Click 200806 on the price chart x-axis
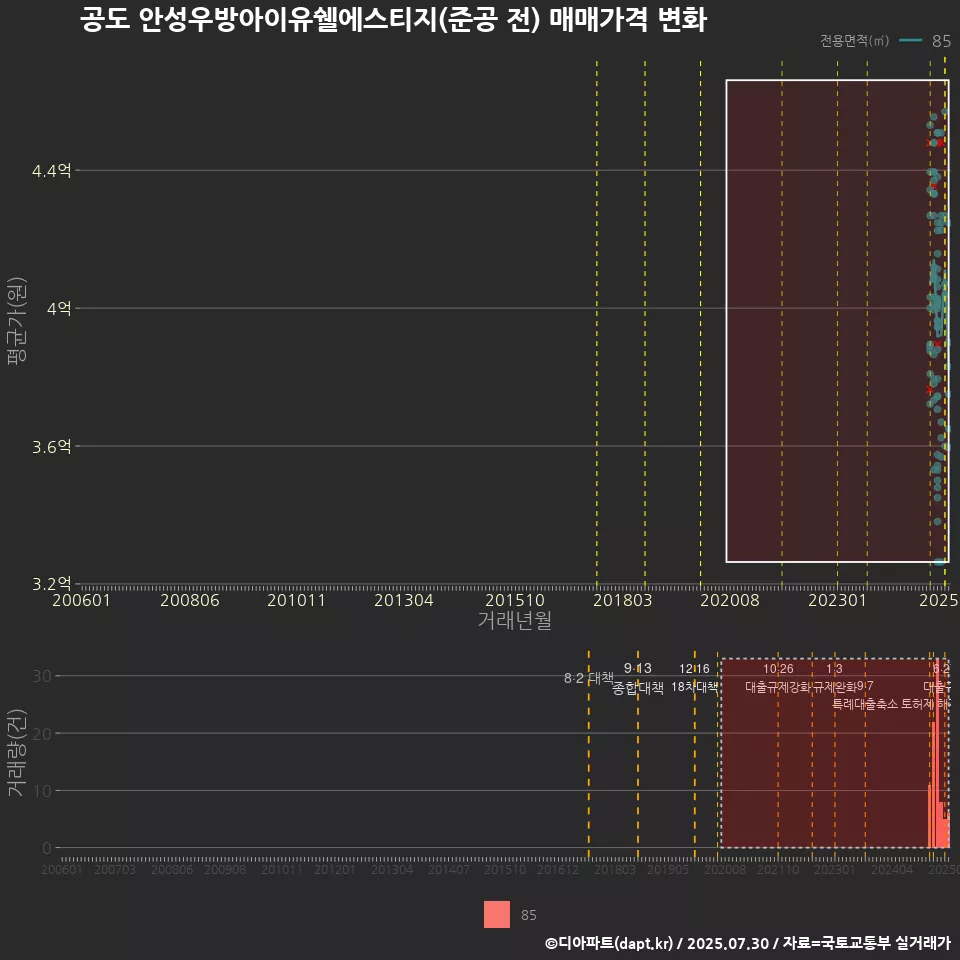Image resolution: width=960 pixels, height=960 pixels. point(190,600)
